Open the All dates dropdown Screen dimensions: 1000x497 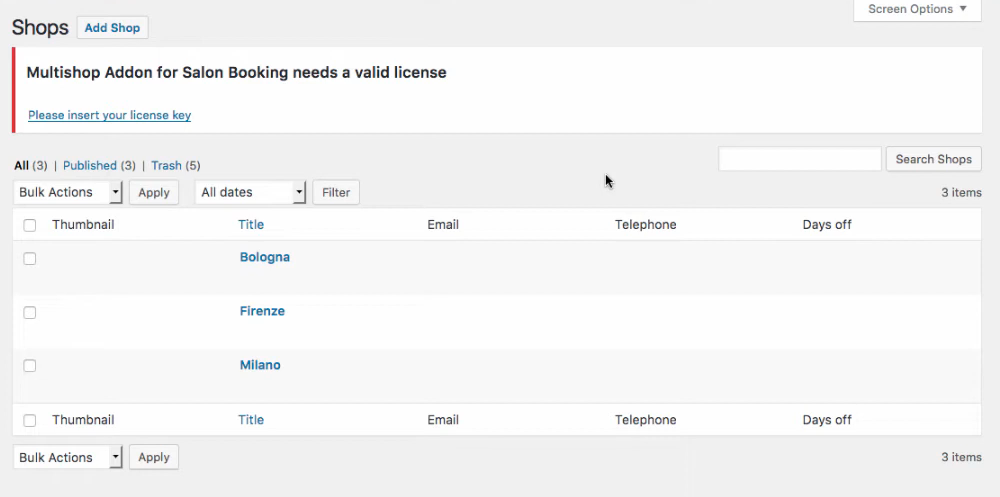(250, 192)
